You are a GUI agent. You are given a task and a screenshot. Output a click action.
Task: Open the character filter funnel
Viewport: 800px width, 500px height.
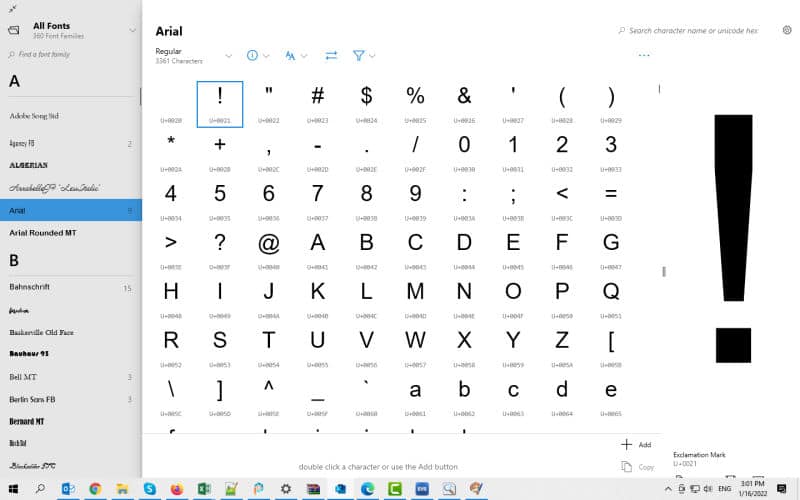coord(359,55)
